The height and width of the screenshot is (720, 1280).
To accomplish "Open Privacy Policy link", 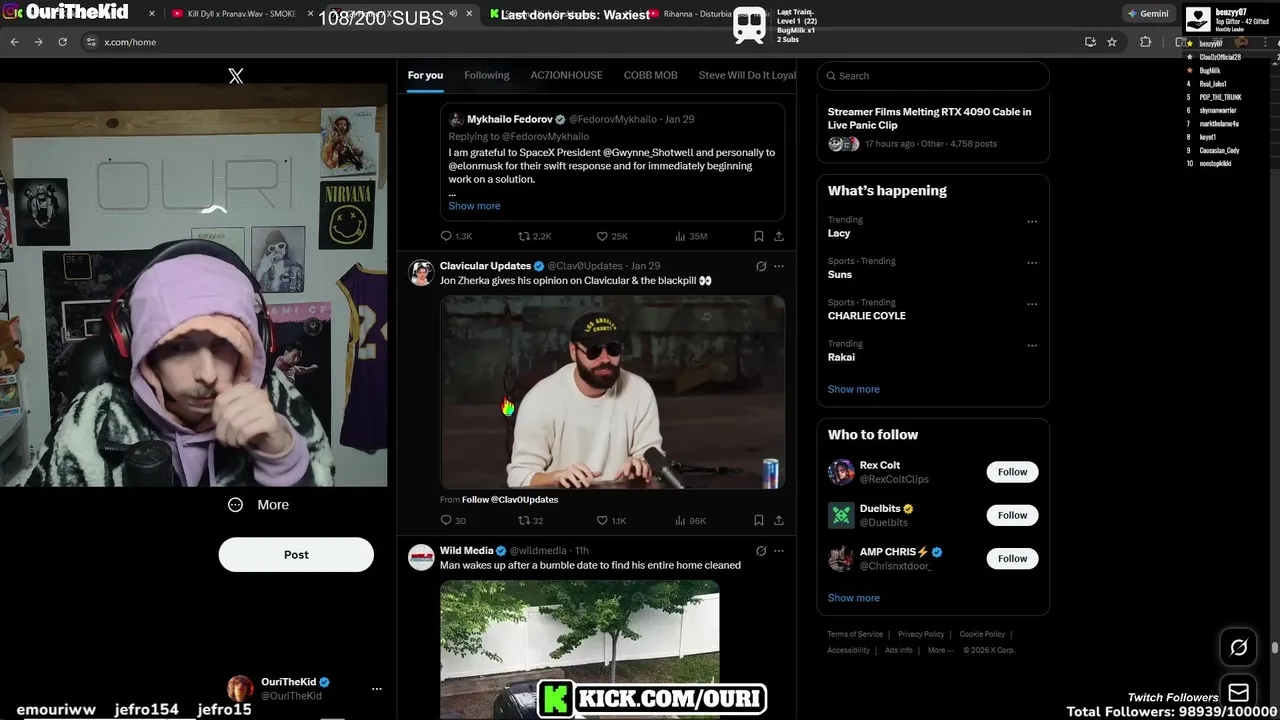I will click(x=921, y=634).
